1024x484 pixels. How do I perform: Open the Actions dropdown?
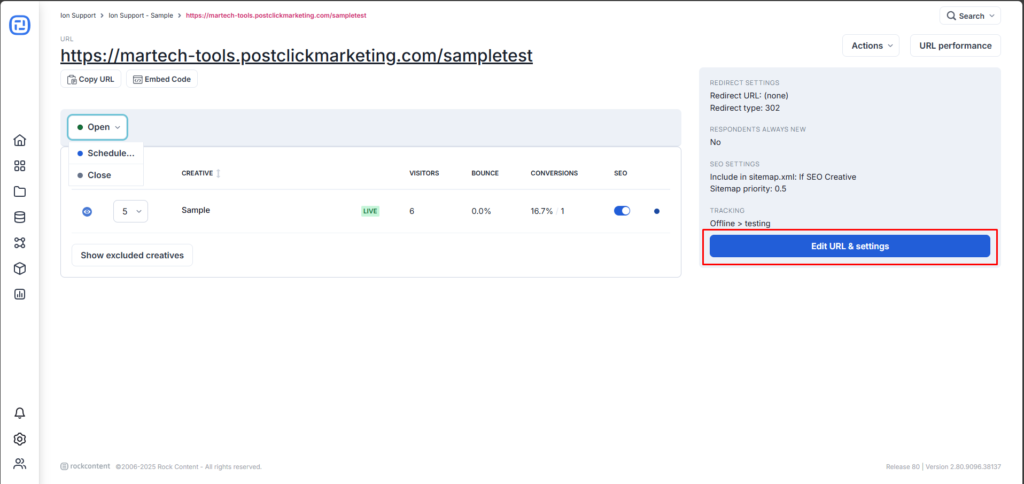point(871,46)
